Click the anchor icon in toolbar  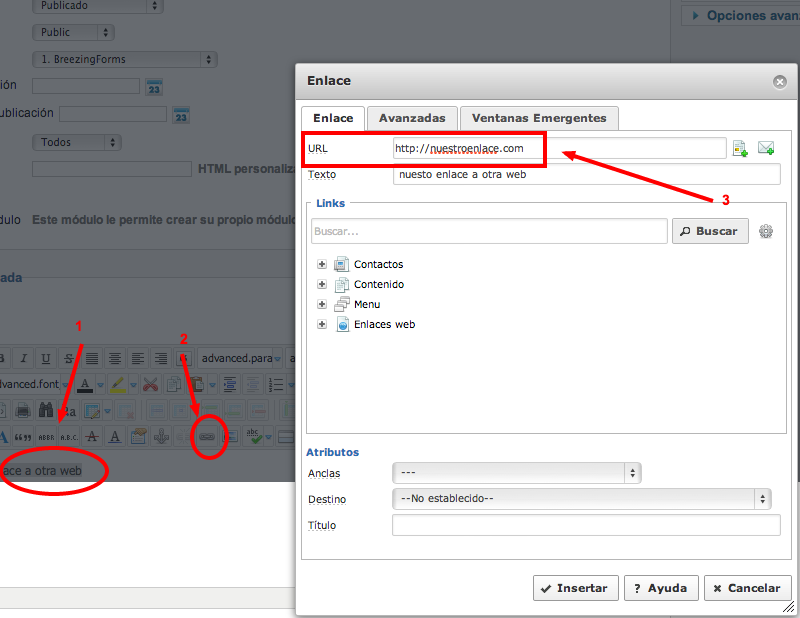pyautogui.click(x=161, y=437)
